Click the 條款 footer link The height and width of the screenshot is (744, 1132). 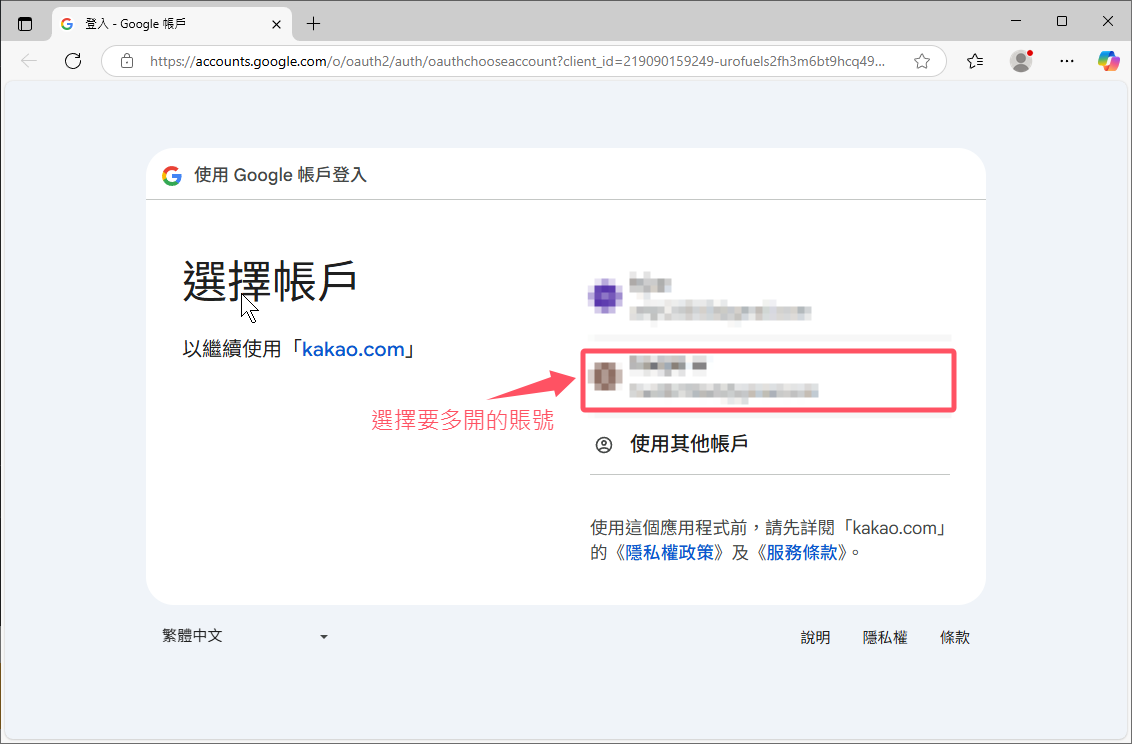955,637
